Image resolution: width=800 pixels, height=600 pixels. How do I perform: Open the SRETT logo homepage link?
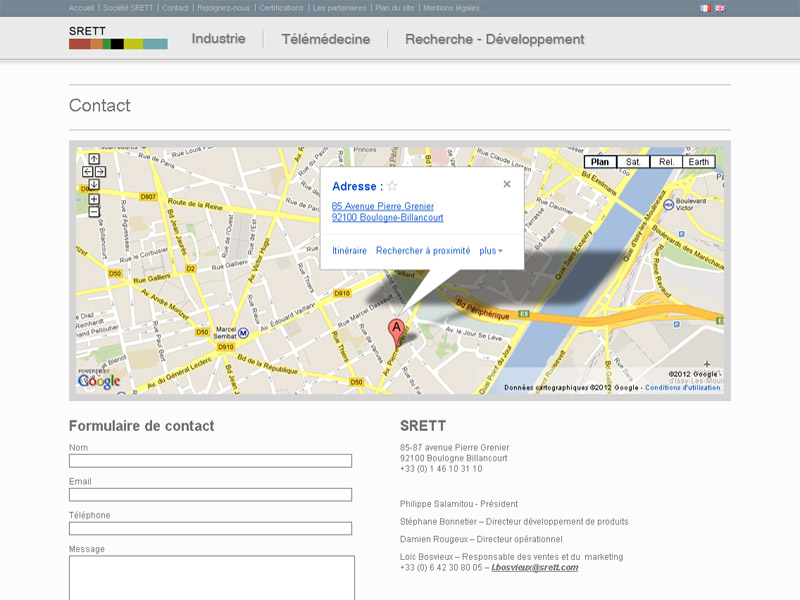coord(118,37)
